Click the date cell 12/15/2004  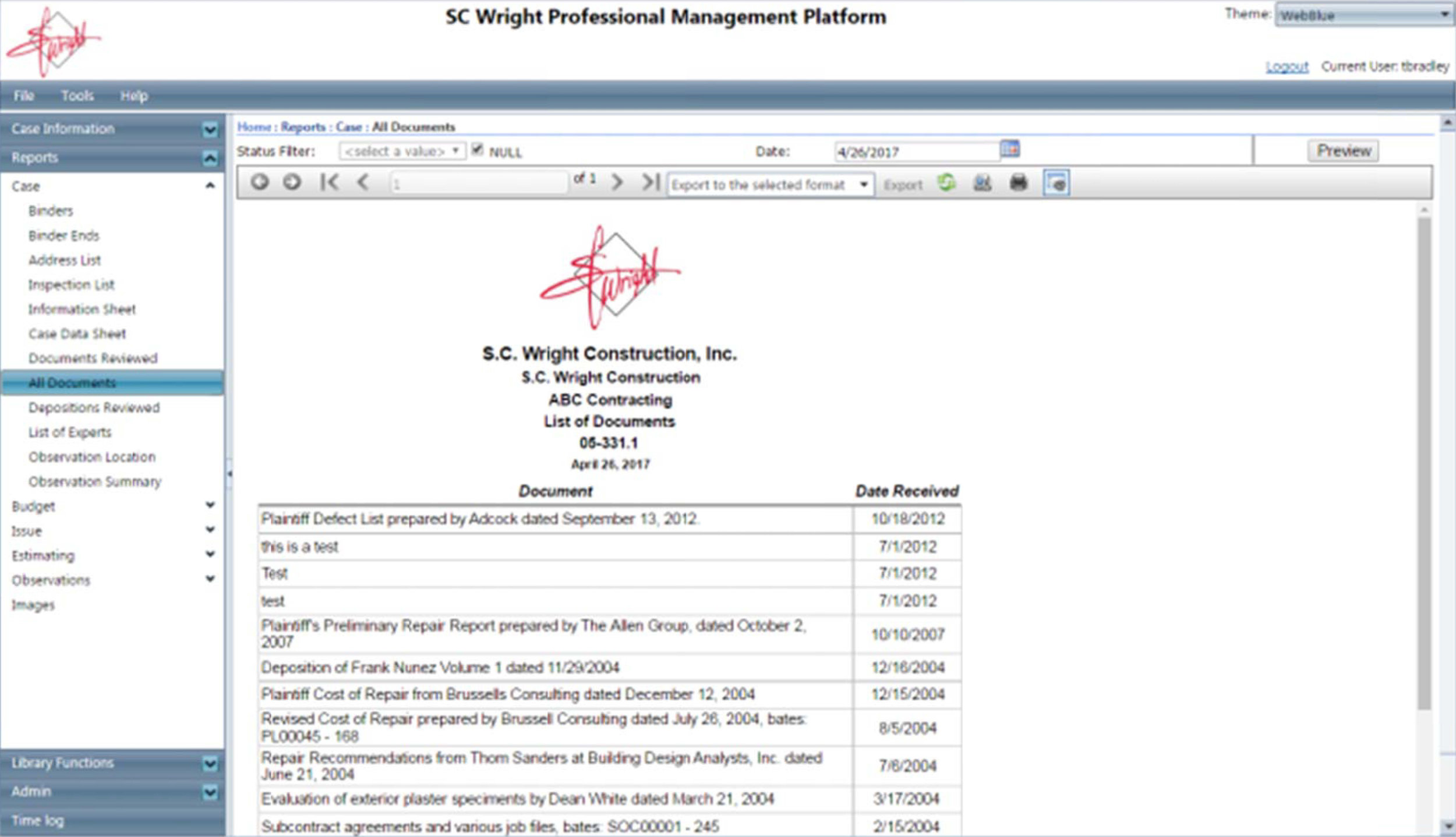(x=907, y=694)
